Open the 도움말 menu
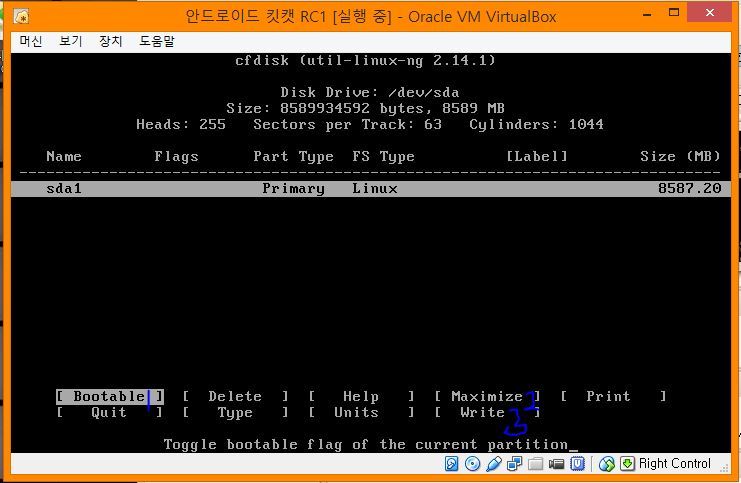Viewport: 741px width, 483px height. [x=156, y=41]
